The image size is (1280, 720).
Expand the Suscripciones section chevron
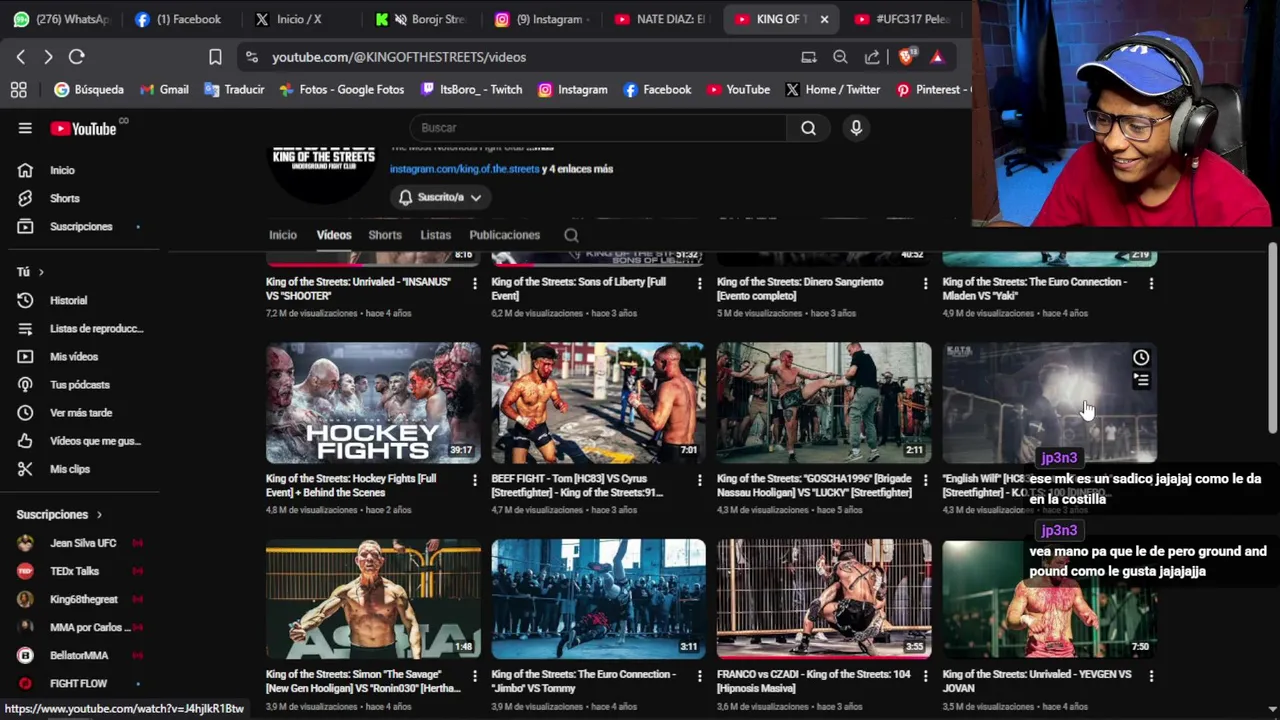[x=99, y=515]
